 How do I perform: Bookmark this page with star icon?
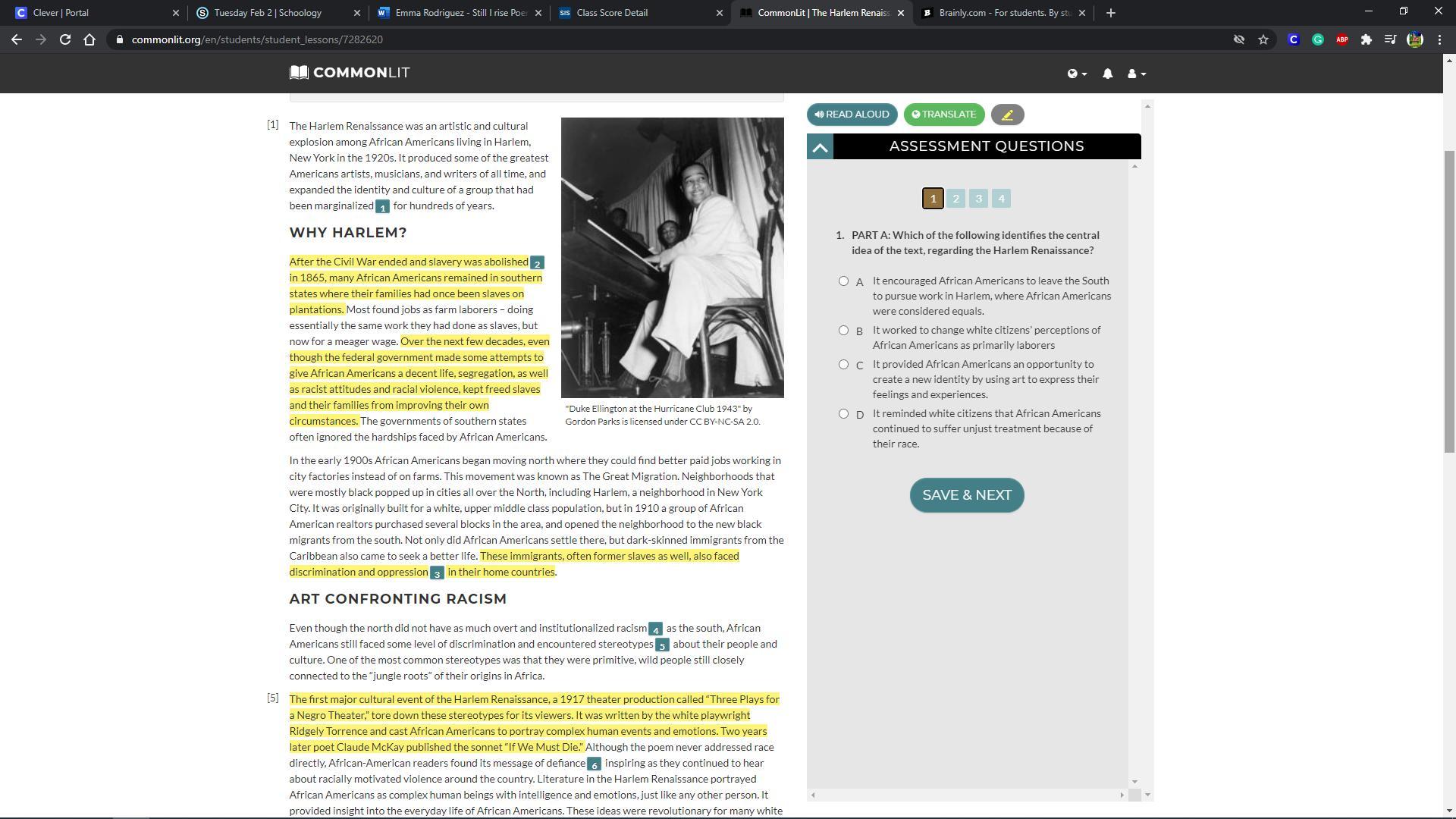tap(1263, 39)
